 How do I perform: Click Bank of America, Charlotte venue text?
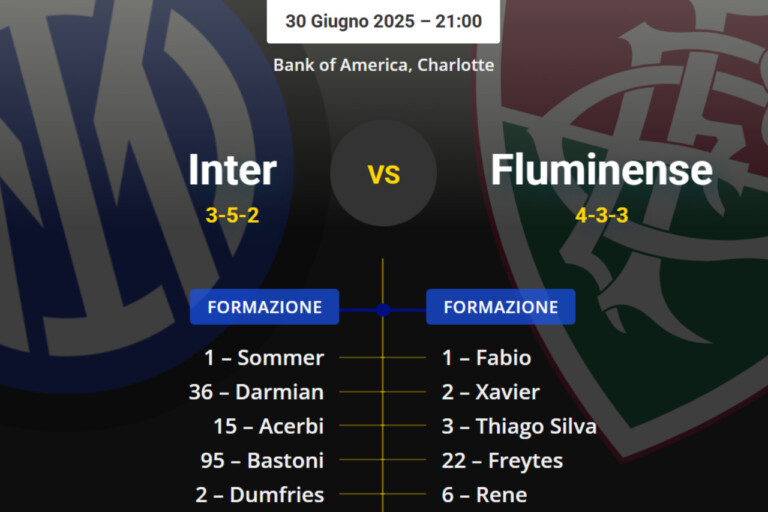tap(383, 65)
